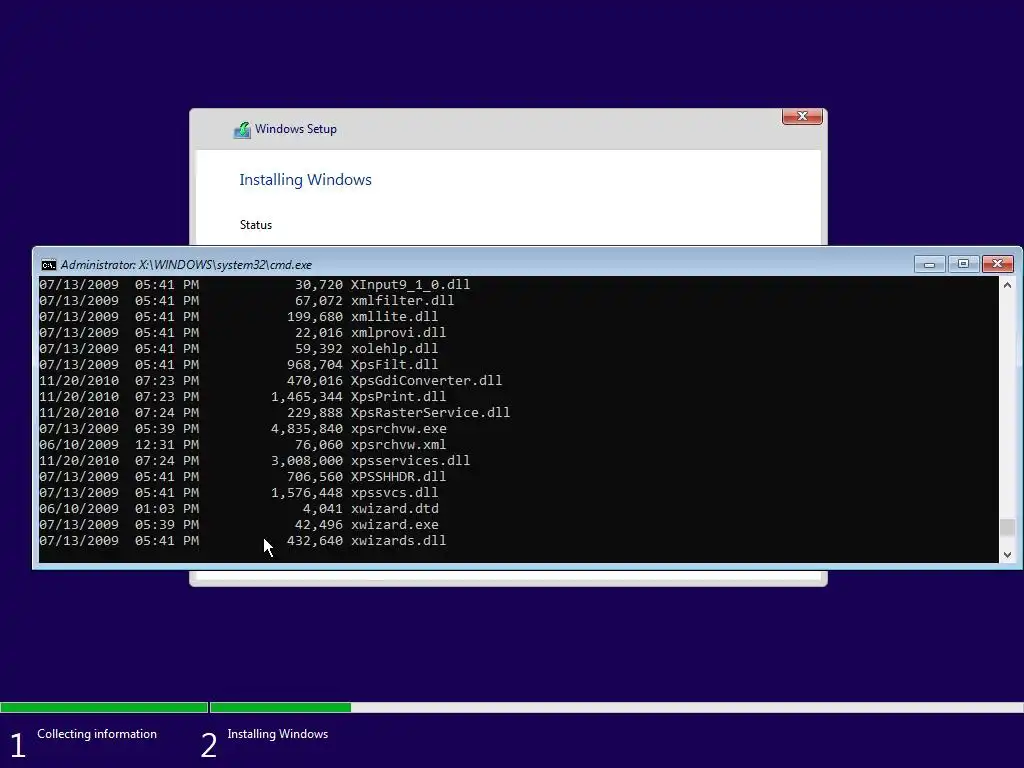The height and width of the screenshot is (768, 1024).
Task: Click the XInput9_1_0.dll file name
Action: (x=410, y=285)
